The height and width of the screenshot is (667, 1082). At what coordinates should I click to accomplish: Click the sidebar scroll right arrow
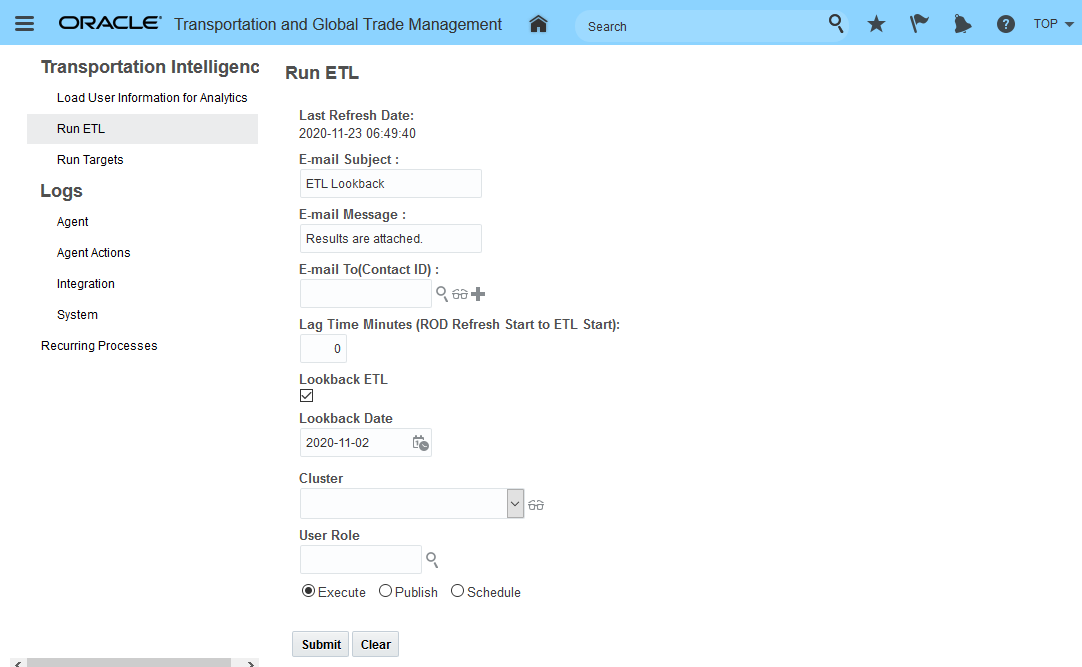click(250, 664)
